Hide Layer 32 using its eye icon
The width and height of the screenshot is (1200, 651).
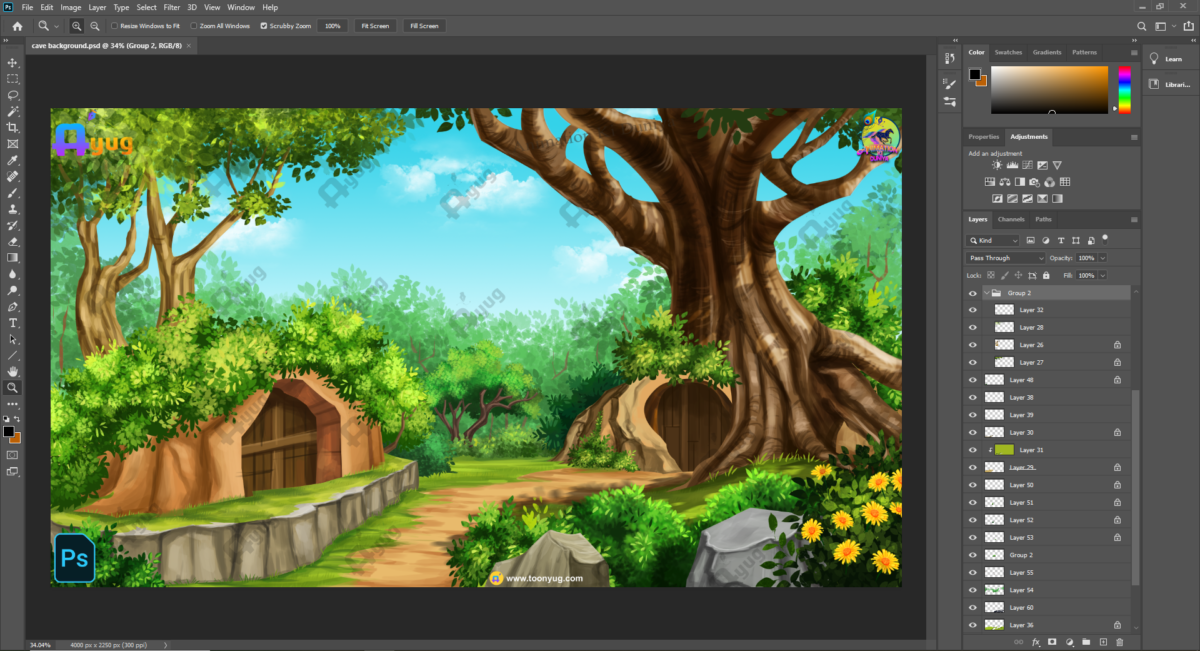tap(973, 310)
